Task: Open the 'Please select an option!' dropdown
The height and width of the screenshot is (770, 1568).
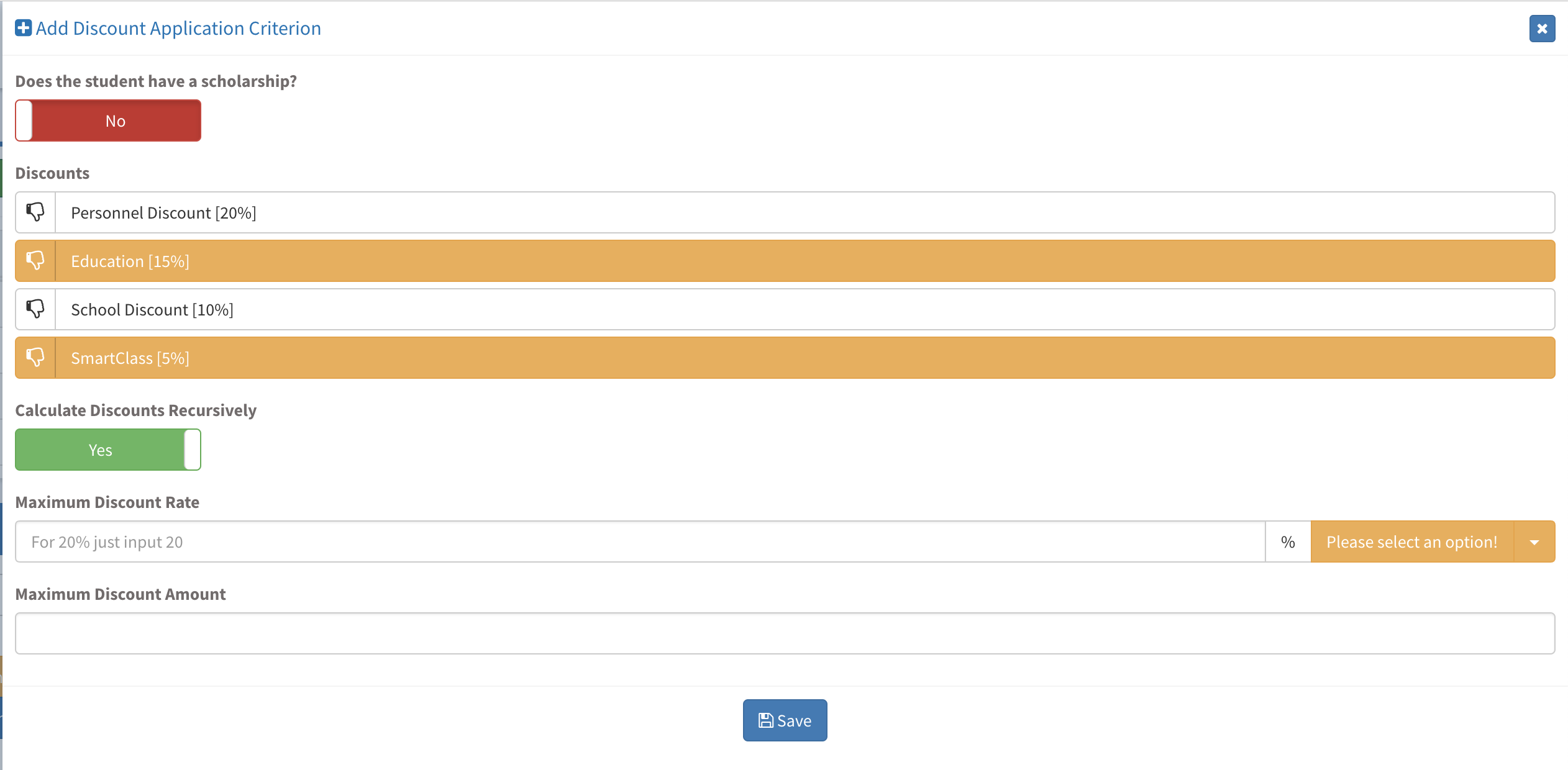Action: [1411, 541]
